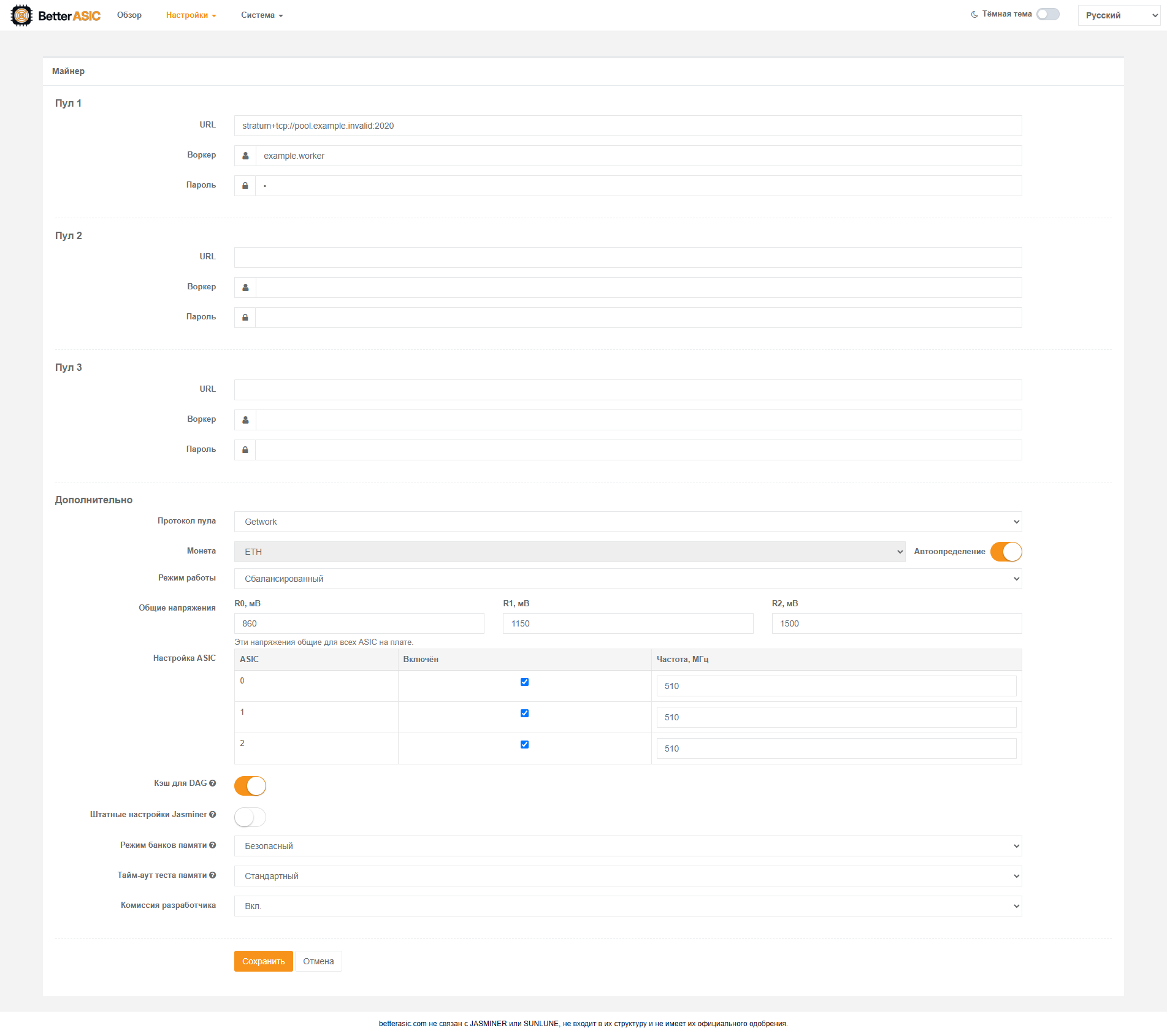
Task: Enable the Тёмная тема switch
Action: (x=1048, y=14)
